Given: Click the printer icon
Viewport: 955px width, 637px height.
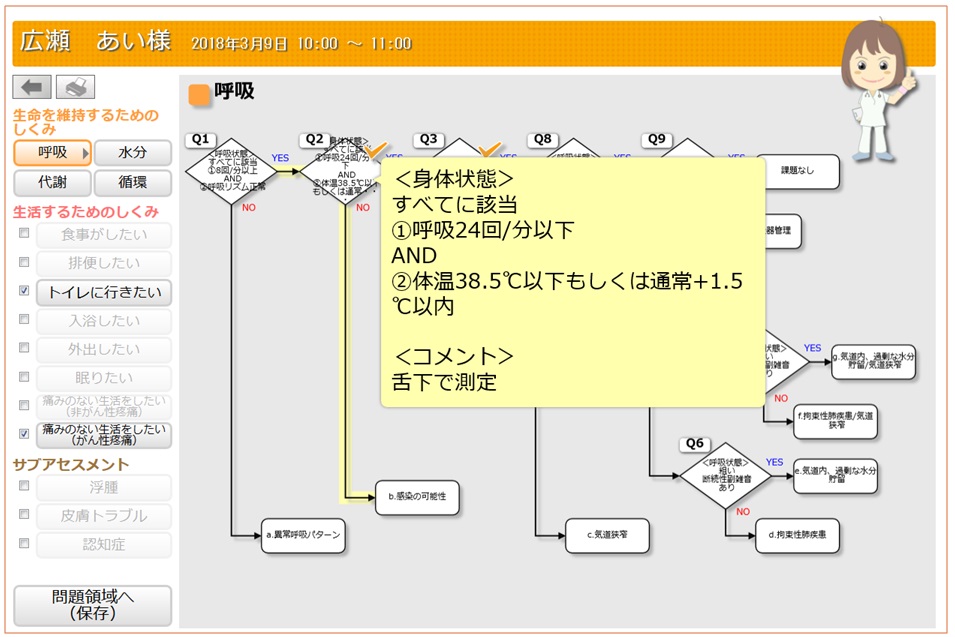Looking at the screenshot, I should point(76,87).
